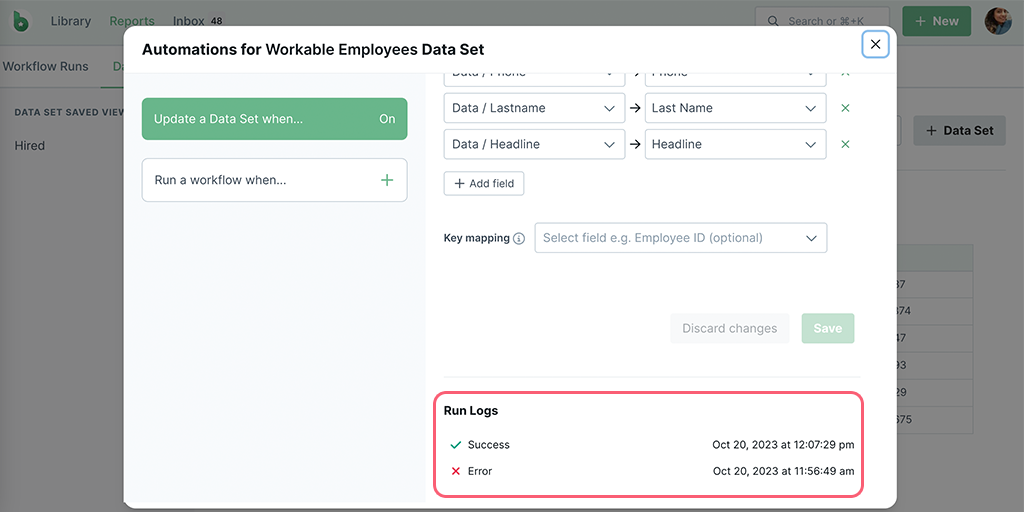Go to Library in top navigation
The height and width of the screenshot is (512, 1024).
71,21
